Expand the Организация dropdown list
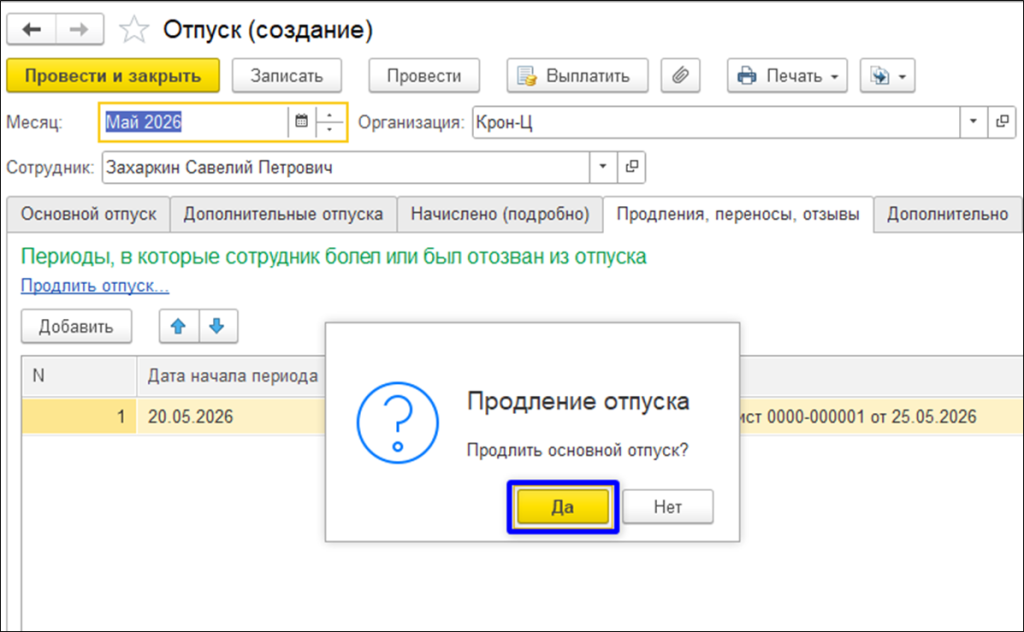This screenshot has width=1024, height=632. (973, 122)
